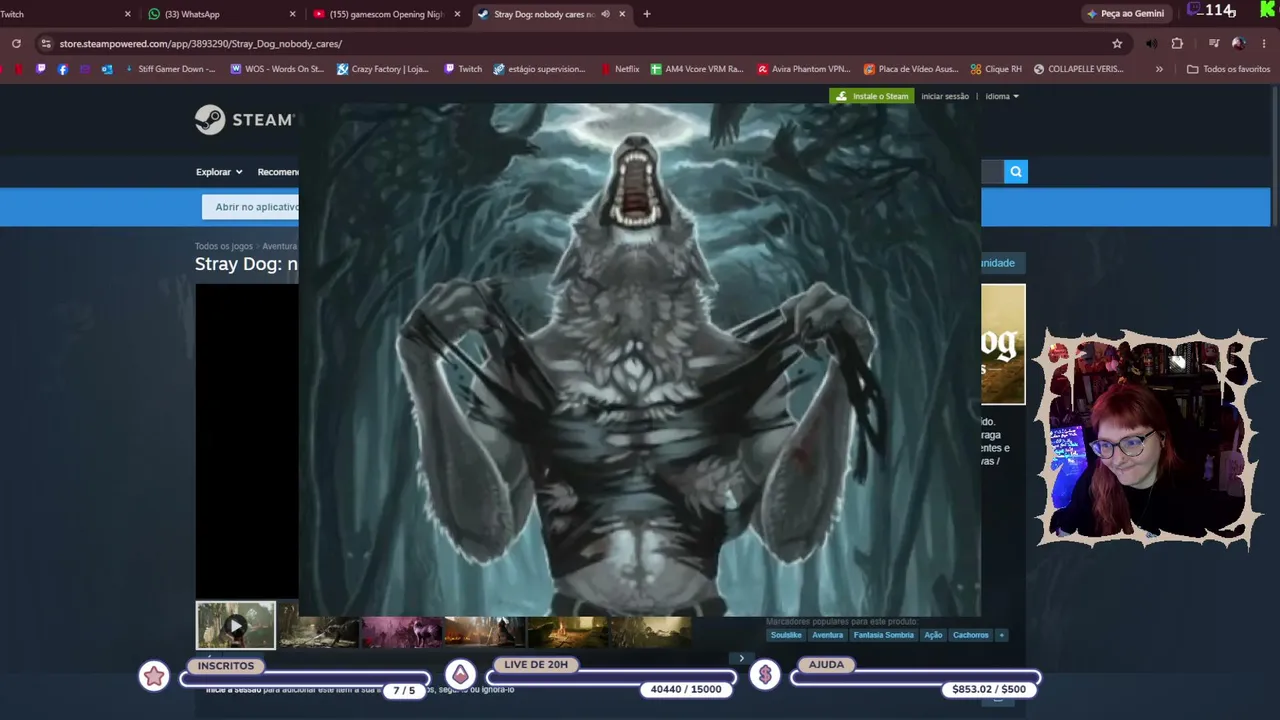Screen dimensions: 1280x720
Task: Open the Todos os jogos breadcrumb
Action: (224, 246)
